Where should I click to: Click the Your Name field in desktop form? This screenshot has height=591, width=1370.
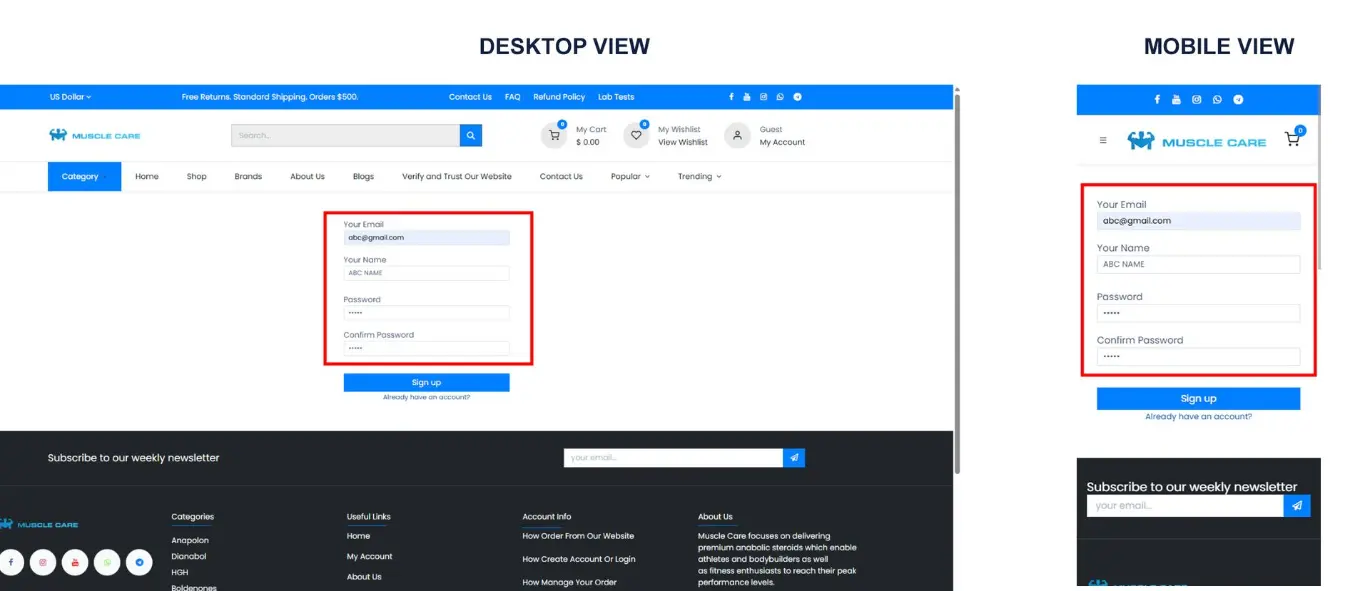pyautogui.click(x=426, y=273)
